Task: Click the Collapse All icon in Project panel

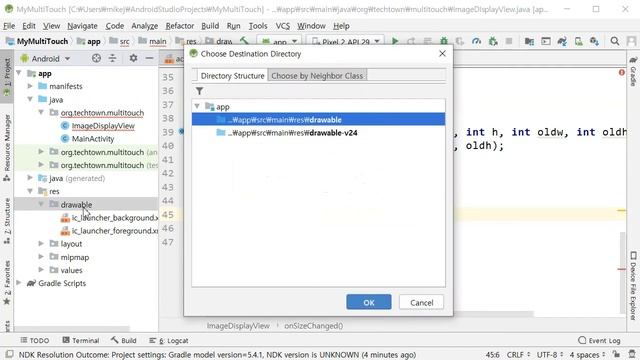Action: 112,58
